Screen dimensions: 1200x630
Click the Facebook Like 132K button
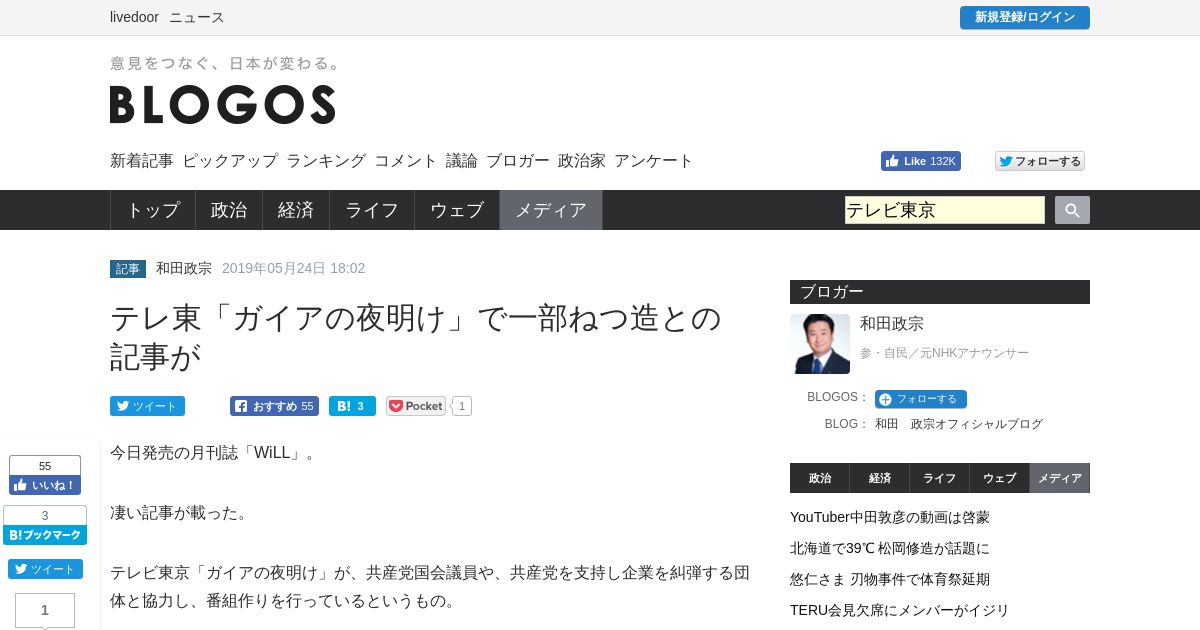920,161
